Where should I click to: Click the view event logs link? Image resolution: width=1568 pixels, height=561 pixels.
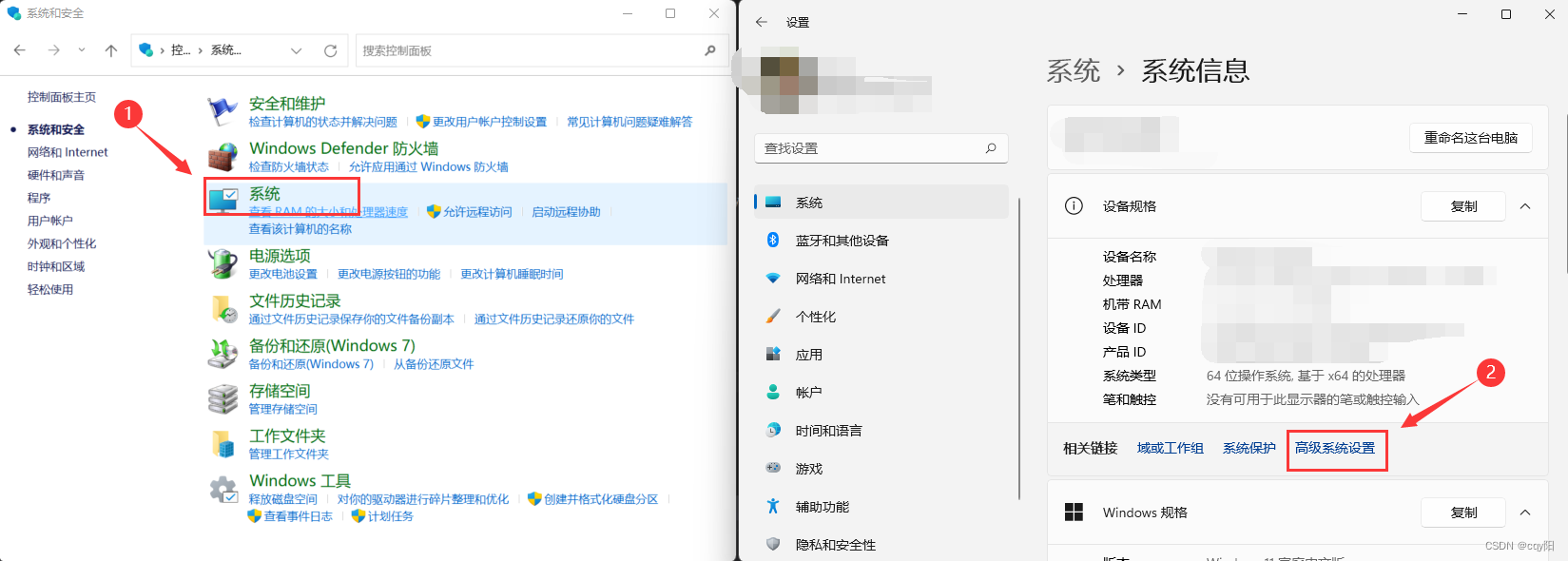(x=299, y=516)
